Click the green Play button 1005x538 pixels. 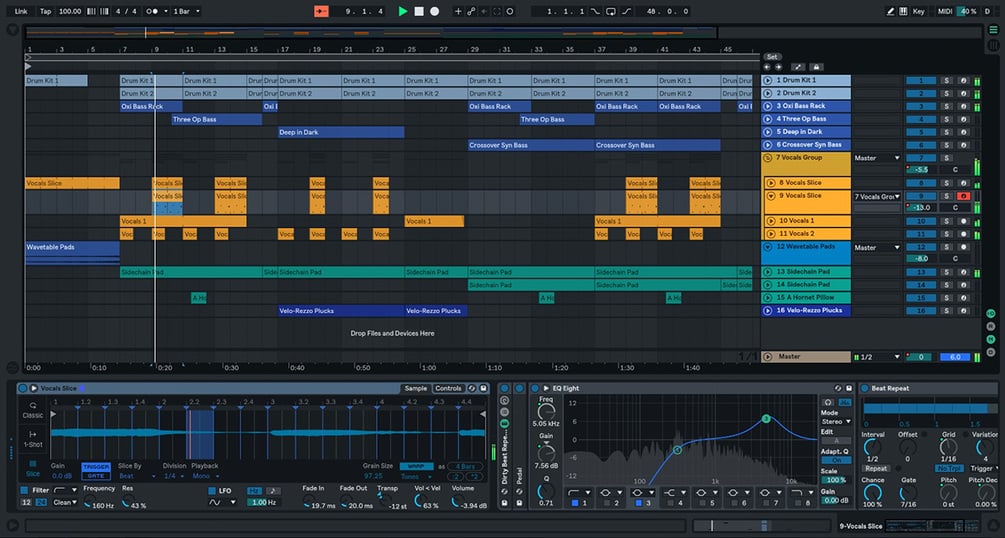(x=403, y=12)
